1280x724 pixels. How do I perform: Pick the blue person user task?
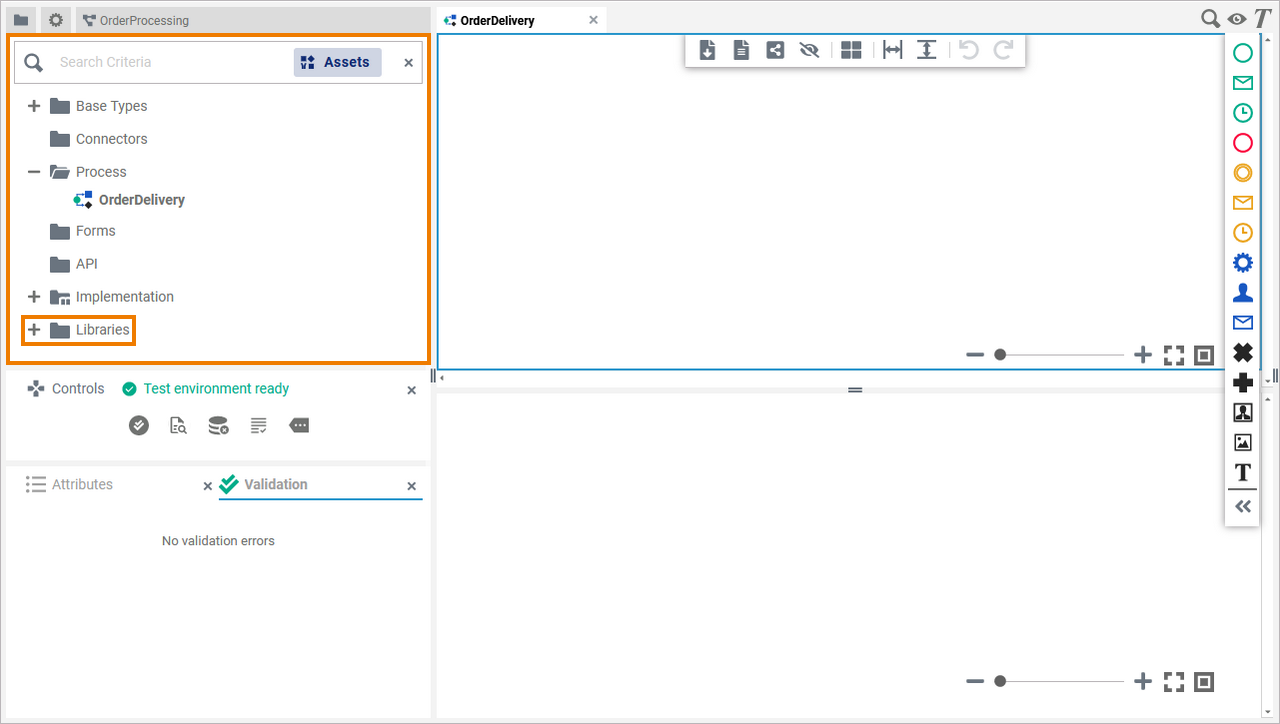(x=1243, y=293)
